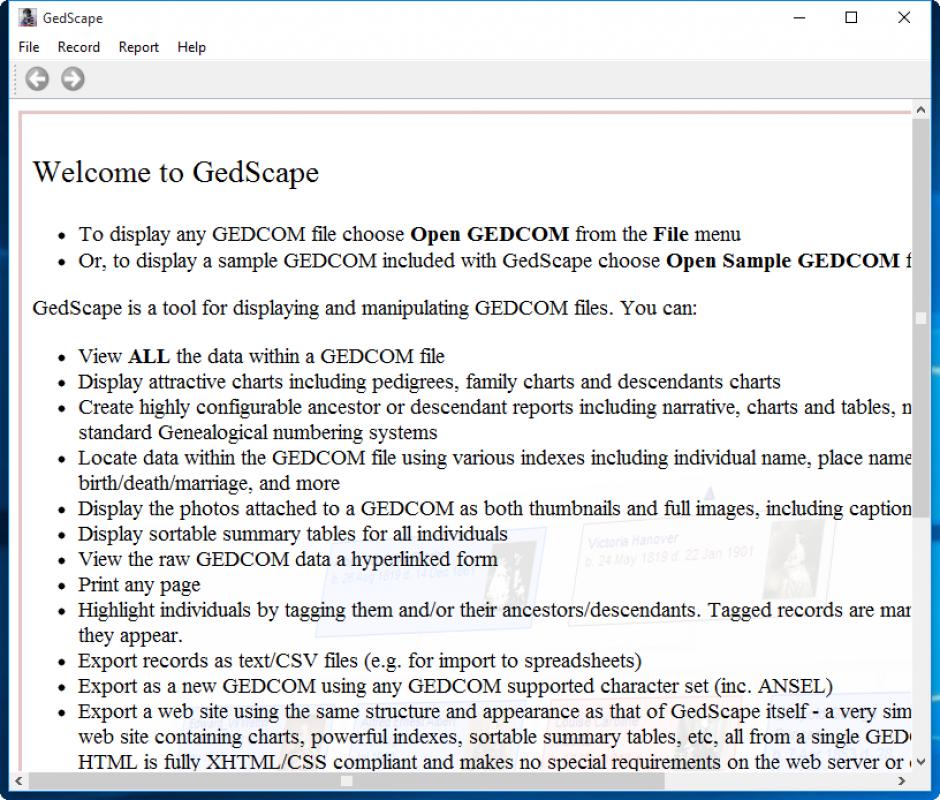Maximize the GedScape window
Viewport: 940px width, 800px height.
pyautogui.click(x=851, y=18)
